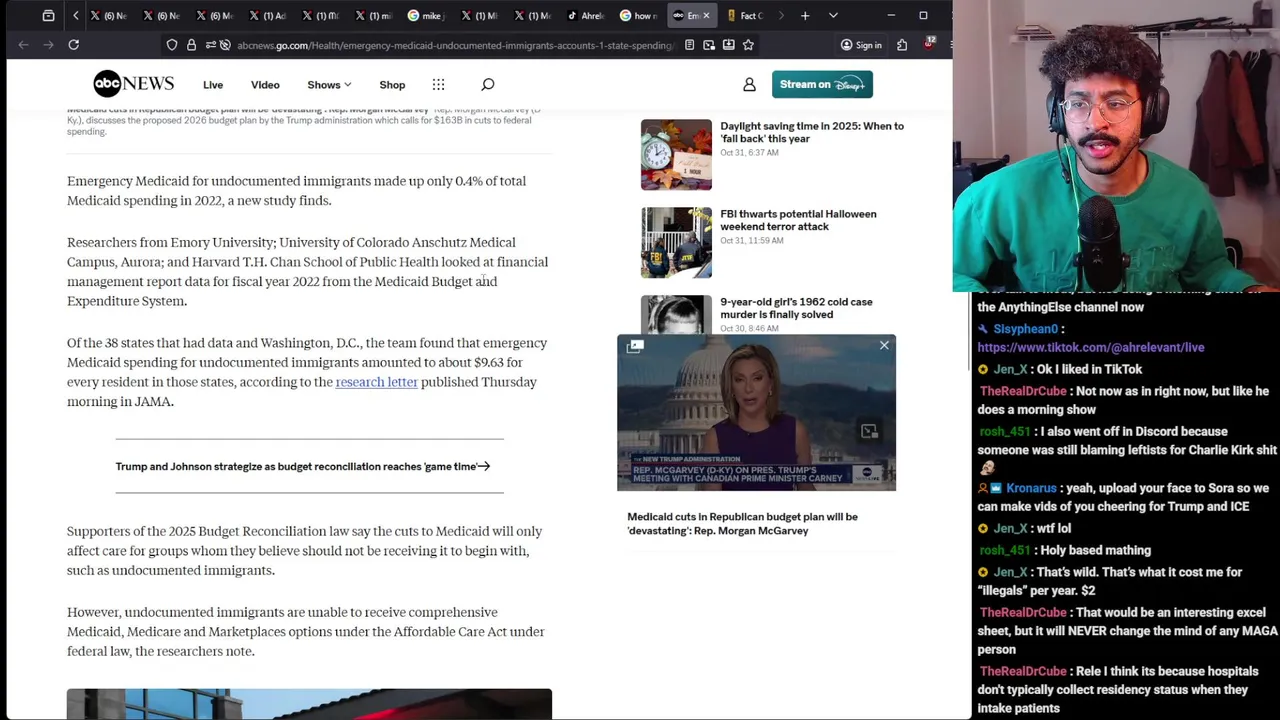Click the ABC News logo
Screen dimensions: 1280x720
133,84
